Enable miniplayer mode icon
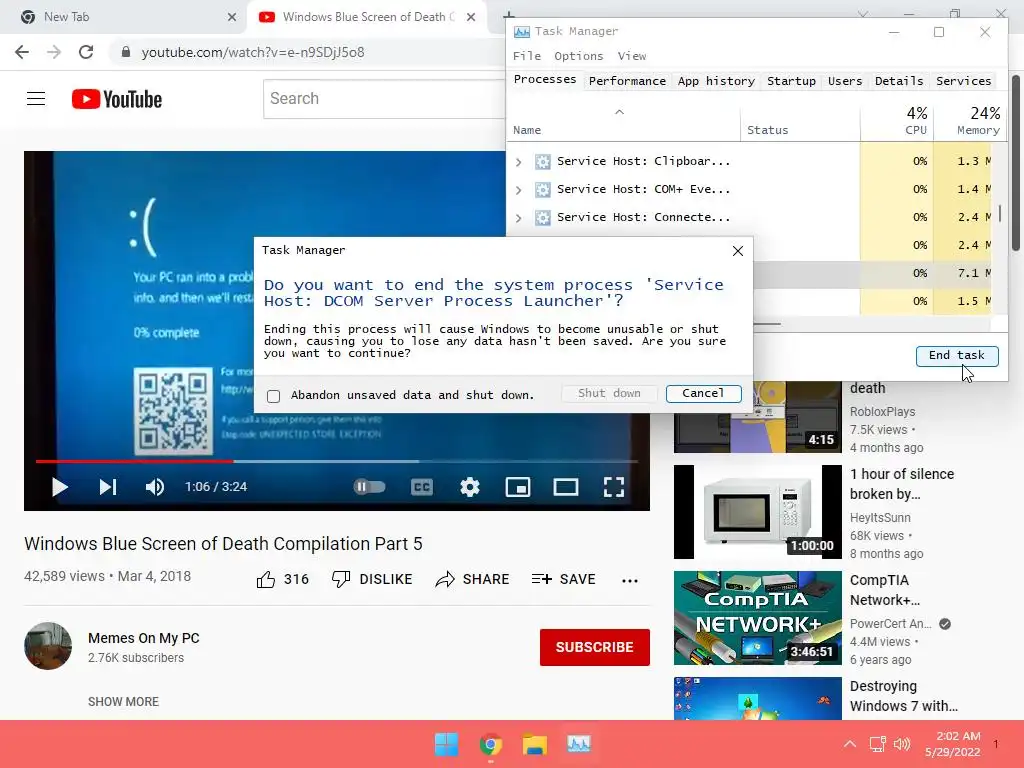The image size is (1024, 768). [518, 487]
